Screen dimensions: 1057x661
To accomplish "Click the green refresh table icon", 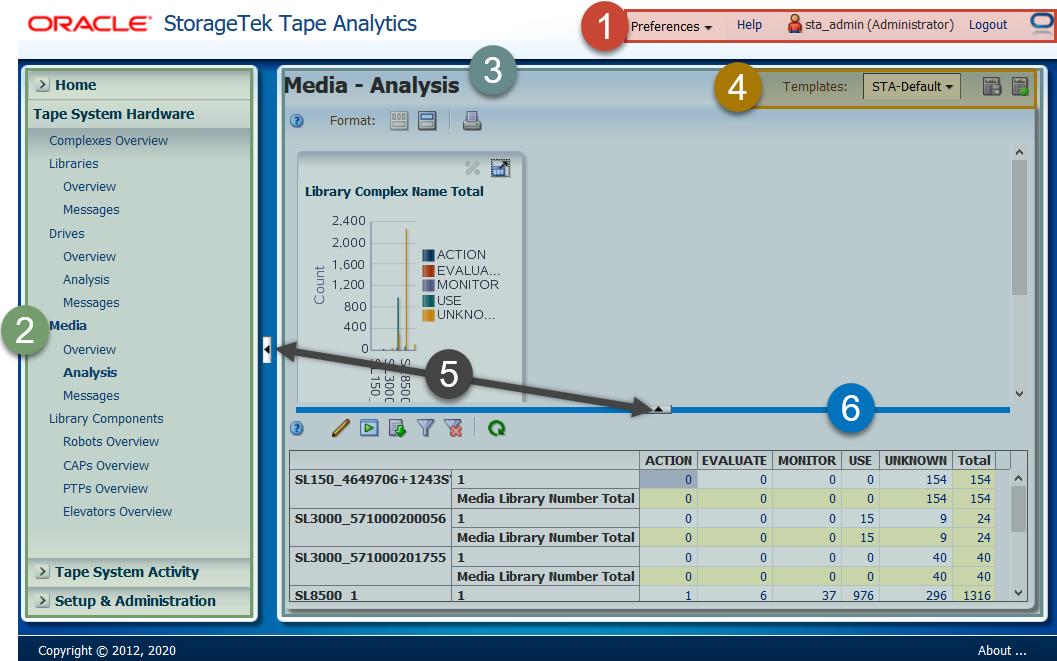I will click(497, 428).
